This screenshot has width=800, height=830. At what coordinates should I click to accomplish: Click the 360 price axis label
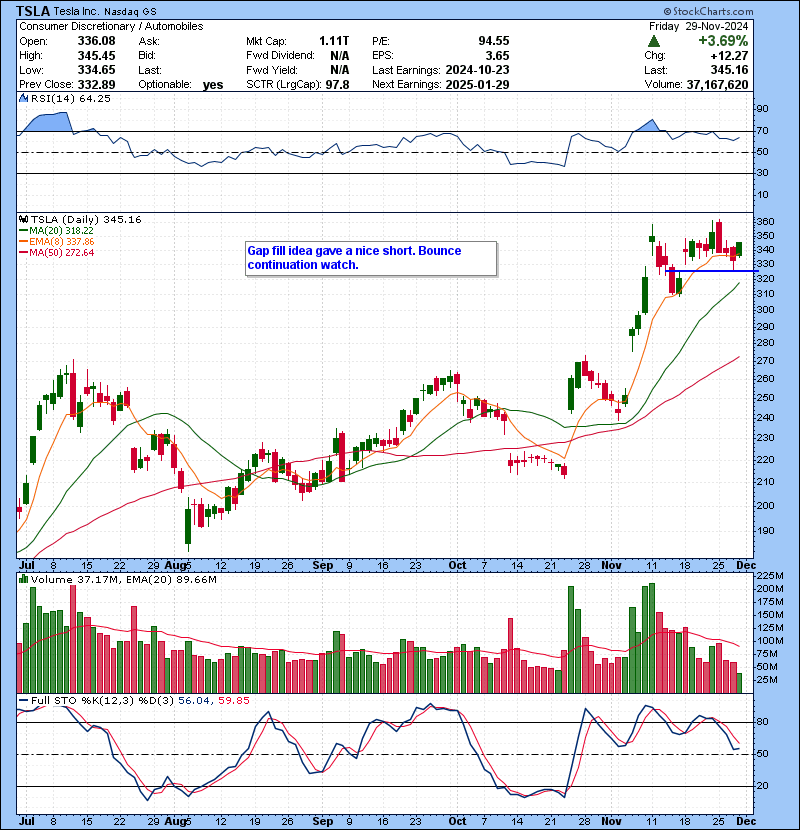click(x=766, y=222)
